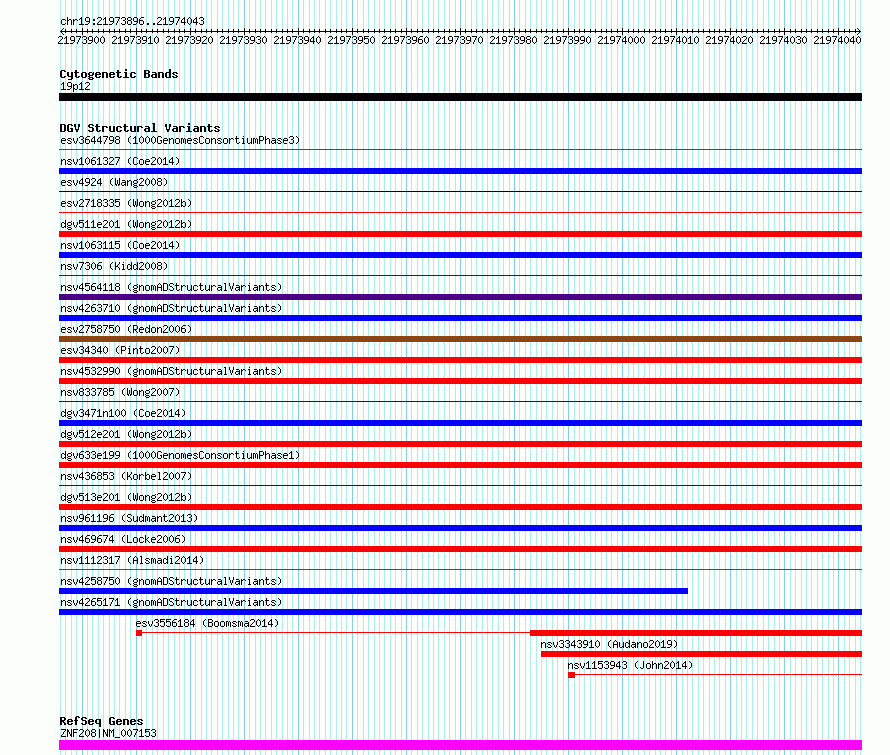
Task: Click variant label esv4924 (Wang2008)
Action: tap(114, 182)
